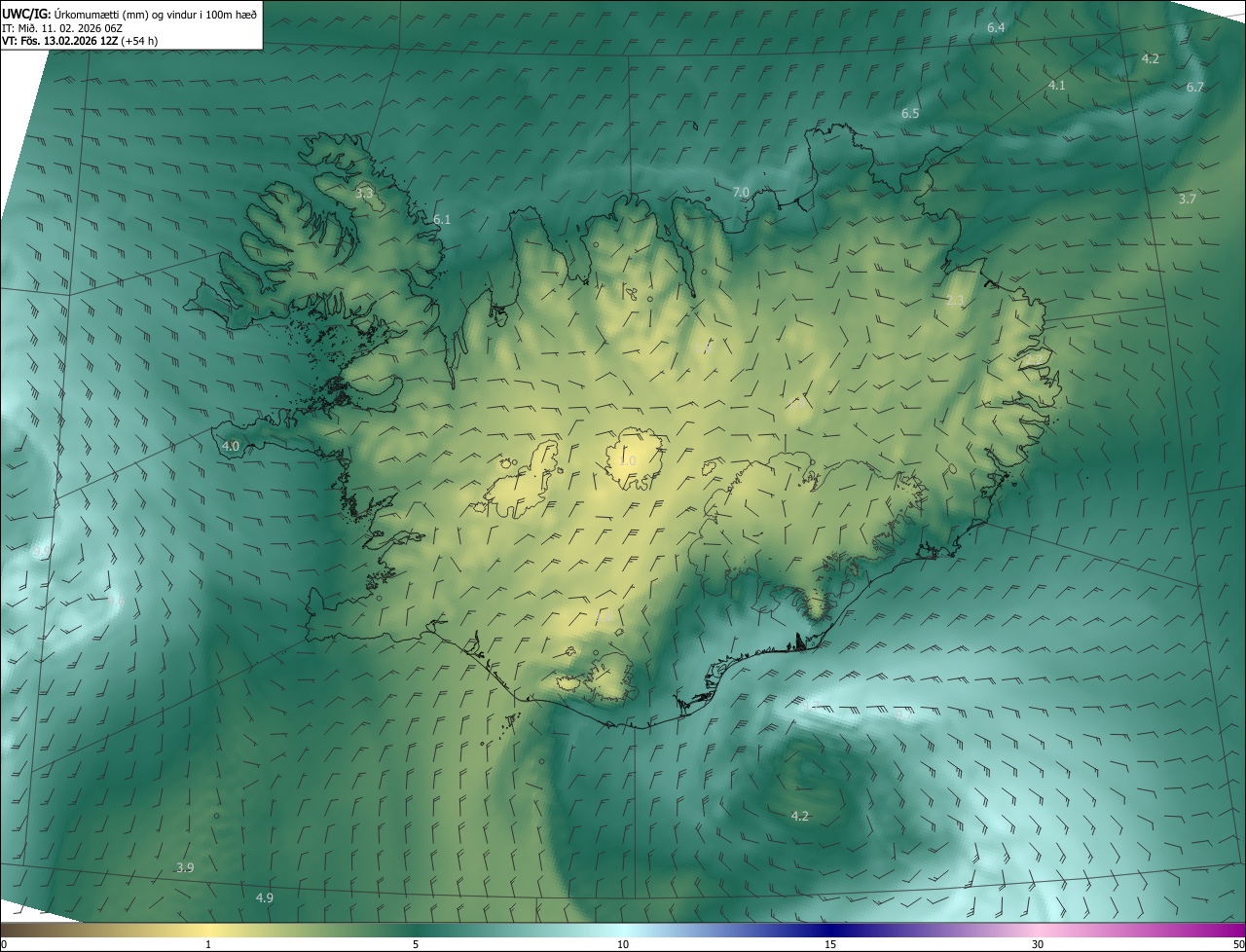Image resolution: width=1246 pixels, height=952 pixels.
Task: Click the 6.4 value label on the map
Action: pos(996,27)
